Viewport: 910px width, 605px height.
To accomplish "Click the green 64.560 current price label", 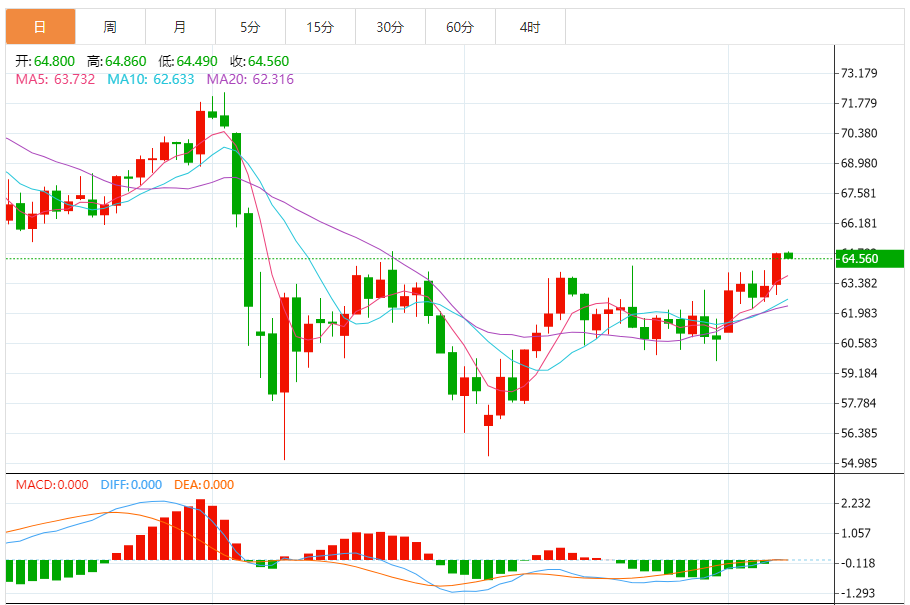I will tap(869, 258).
